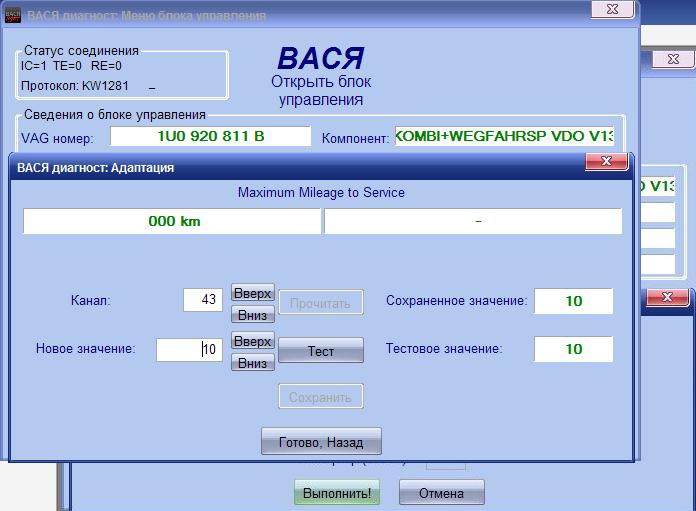The image size is (696, 511).
Task: Click the Вниз button beside the Канал field
Action: coord(253,315)
